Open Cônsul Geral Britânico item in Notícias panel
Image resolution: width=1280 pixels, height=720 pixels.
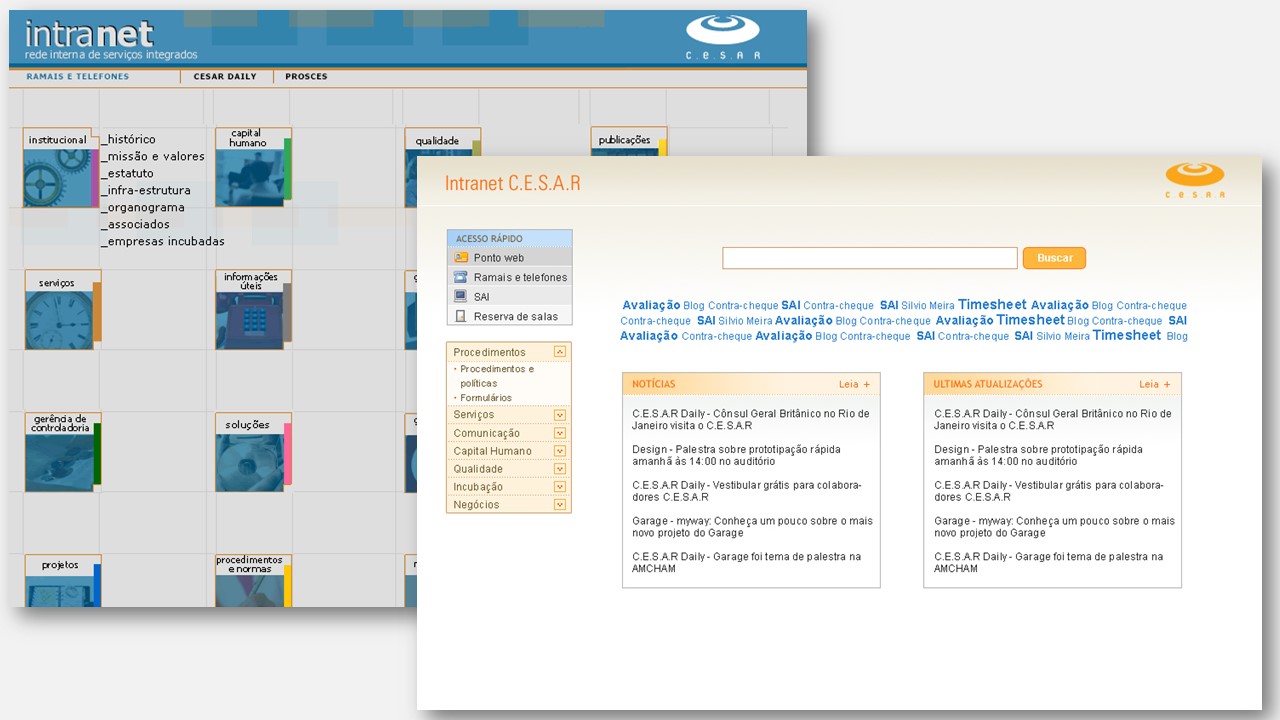[751, 419]
